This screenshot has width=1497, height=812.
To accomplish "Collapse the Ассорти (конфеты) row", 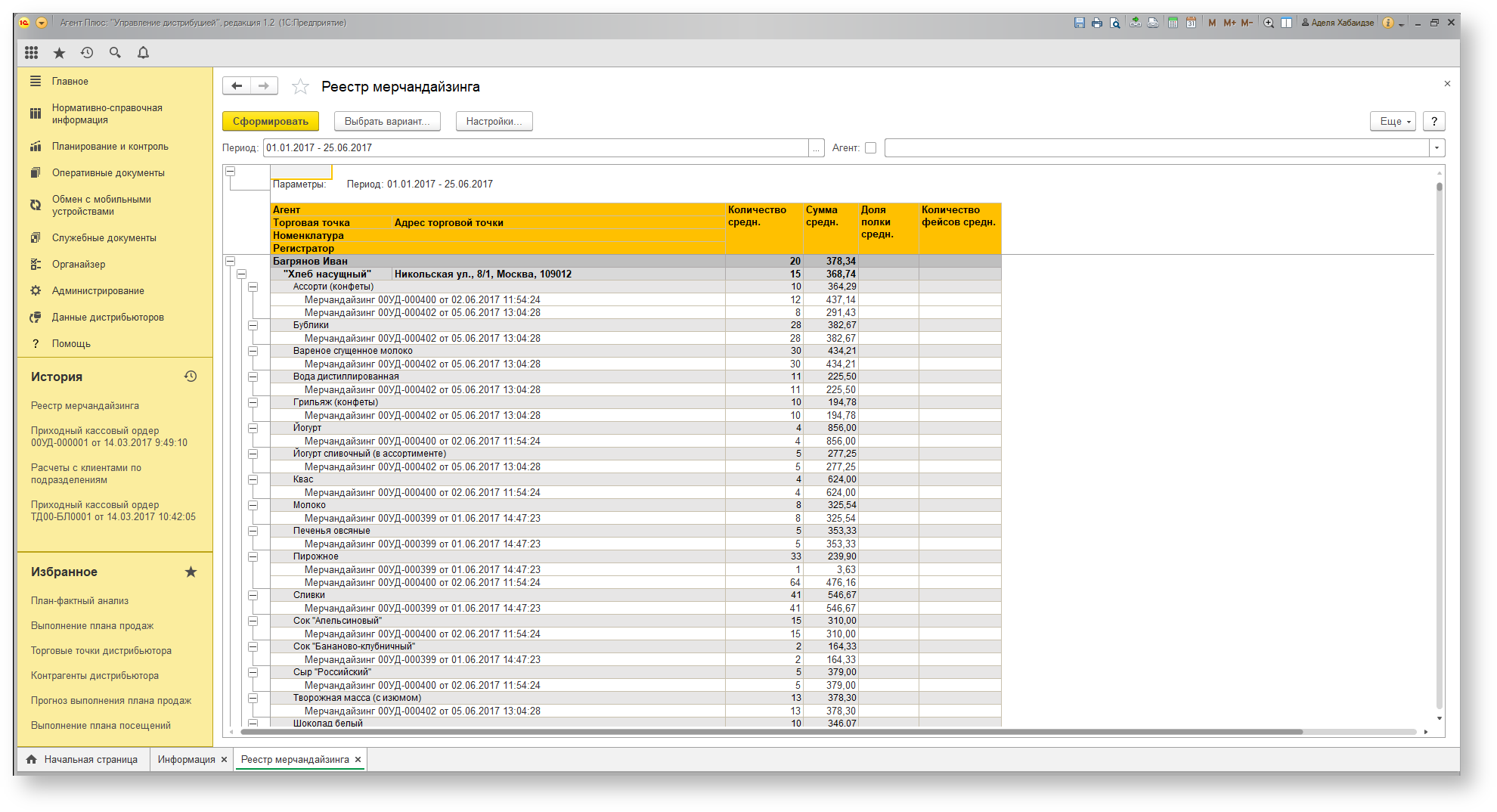I will [x=253, y=287].
